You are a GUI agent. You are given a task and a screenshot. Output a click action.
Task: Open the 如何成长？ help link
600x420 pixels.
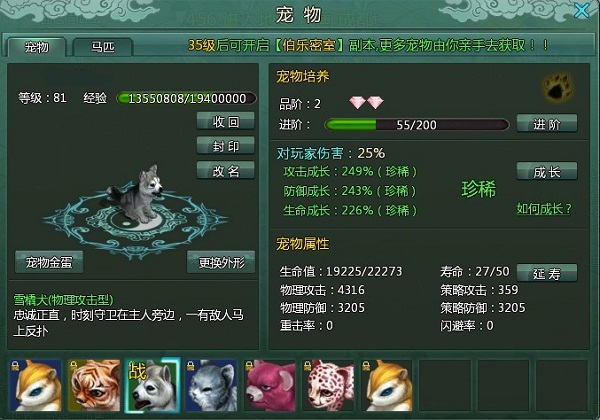pyautogui.click(x=544, y=209)
